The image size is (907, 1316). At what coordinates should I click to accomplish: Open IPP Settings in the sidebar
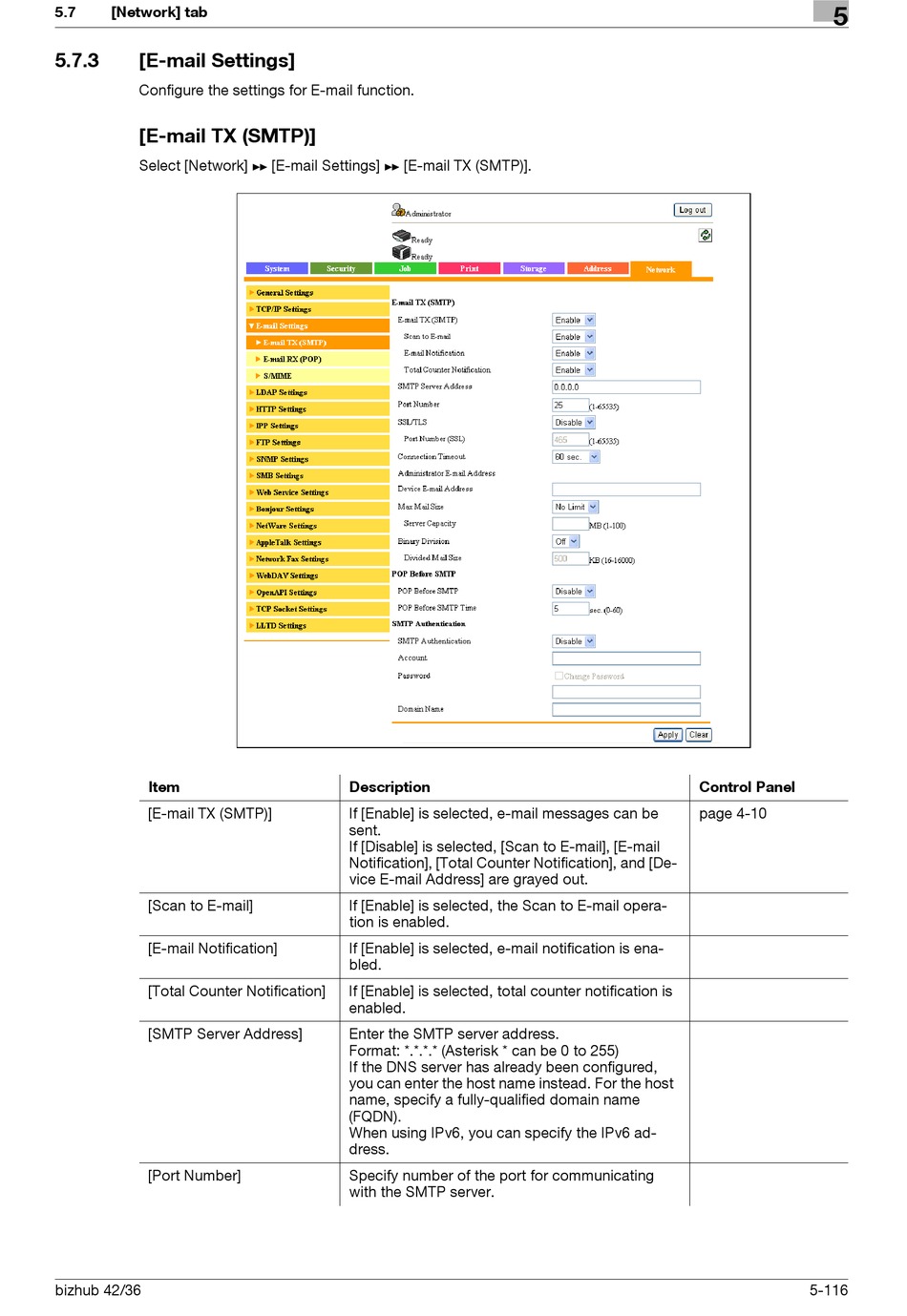click(x=317, y=426)
